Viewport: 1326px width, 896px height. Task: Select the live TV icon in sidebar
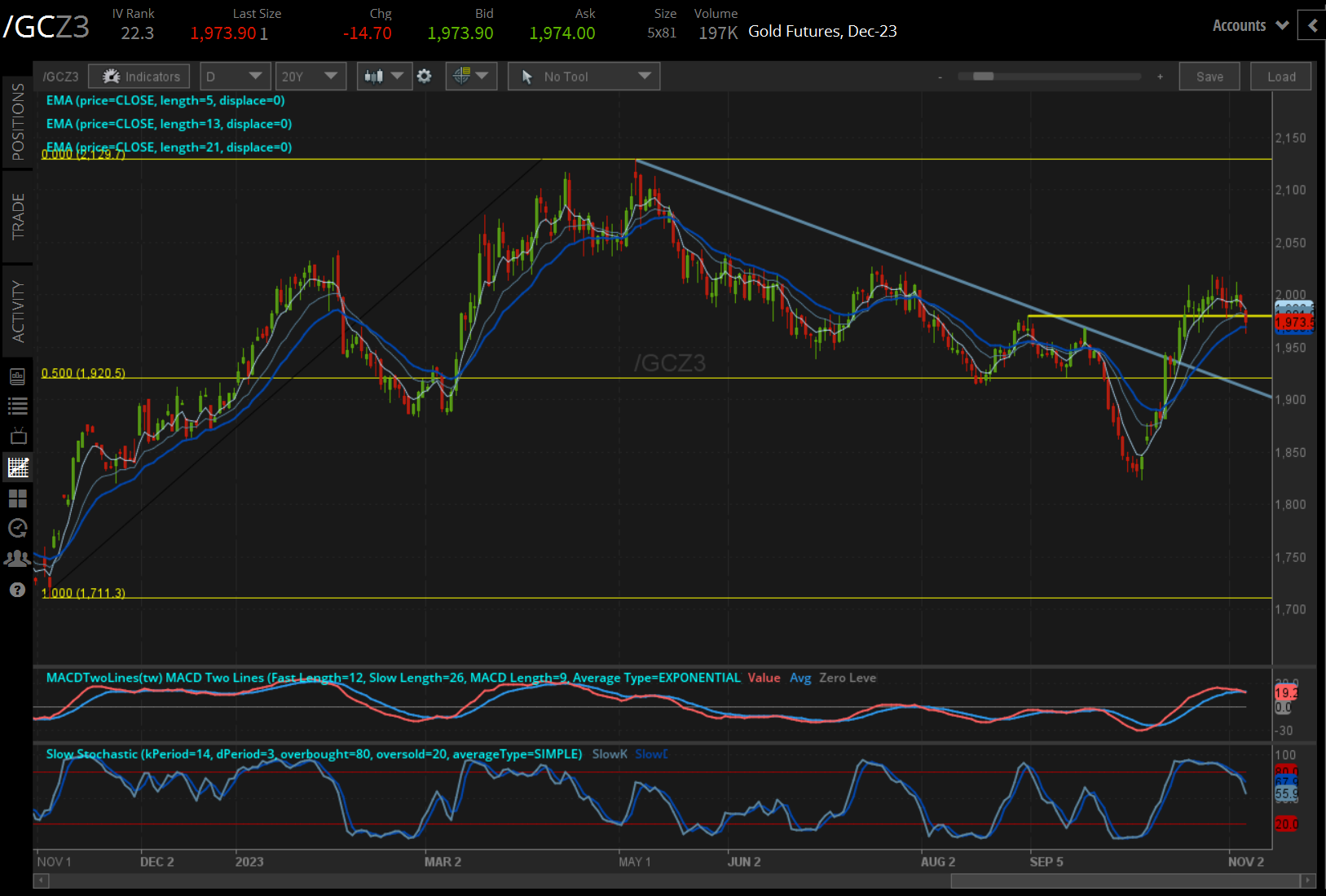pyautogui.click(x=18, y=436)
